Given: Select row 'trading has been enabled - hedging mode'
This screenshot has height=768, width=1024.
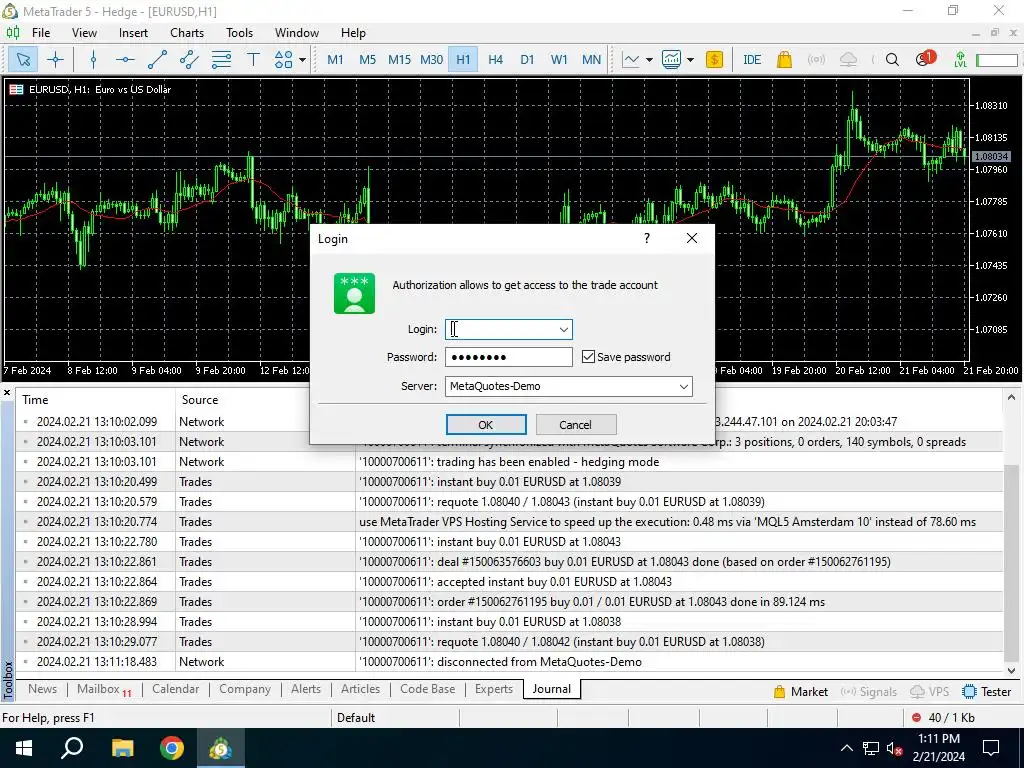Looking at the screenshot, I should (509, 462).
